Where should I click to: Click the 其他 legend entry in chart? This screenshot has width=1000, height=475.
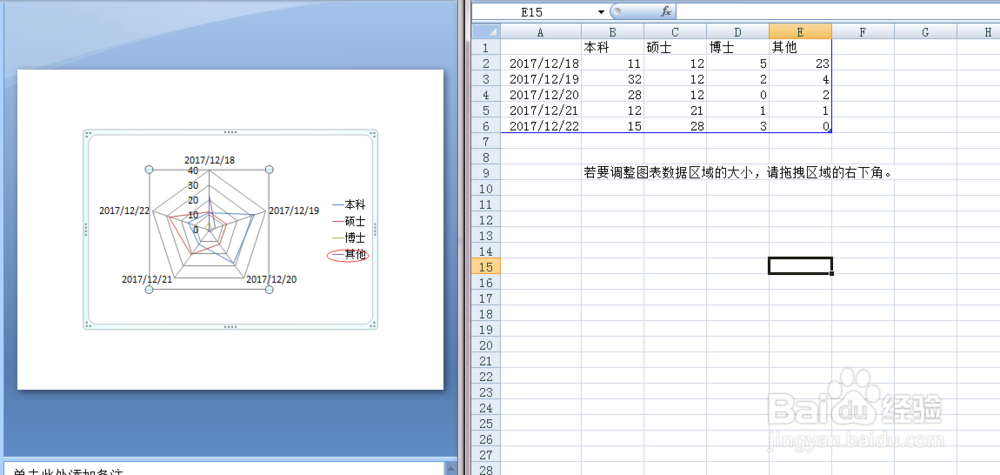click(x=349, y=255)
